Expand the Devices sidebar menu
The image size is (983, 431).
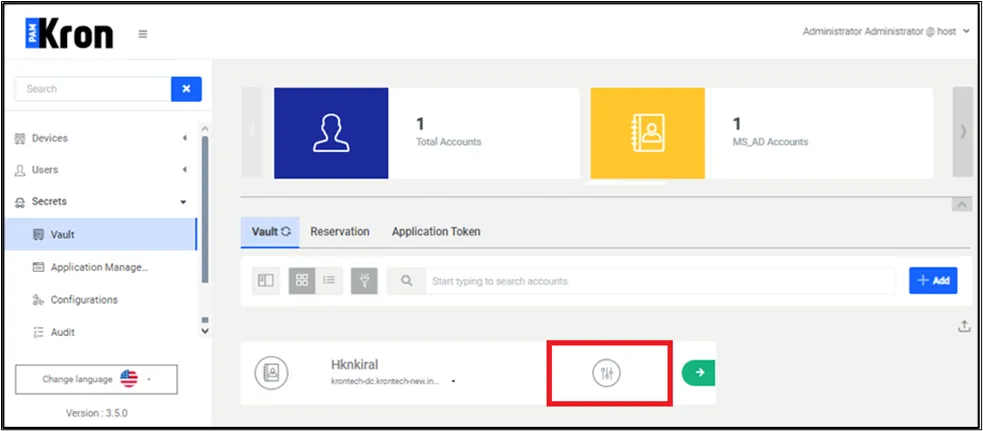click(x=100, y=138)
